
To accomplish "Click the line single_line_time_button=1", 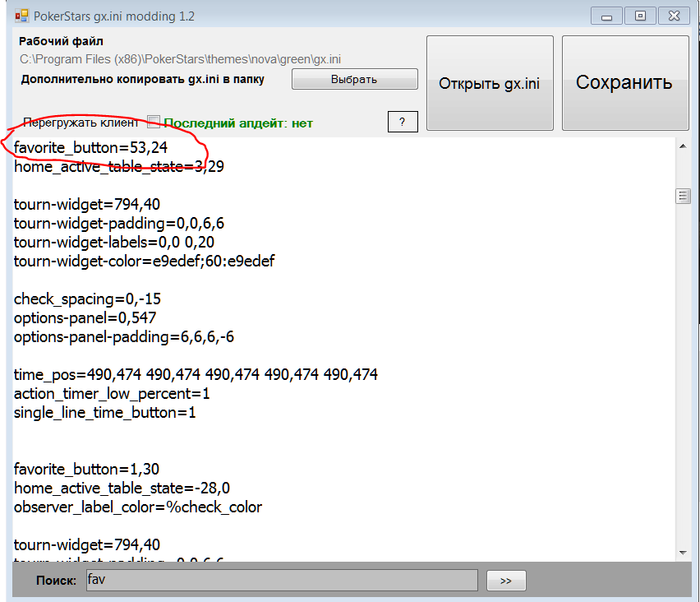I will coord(105,412).
